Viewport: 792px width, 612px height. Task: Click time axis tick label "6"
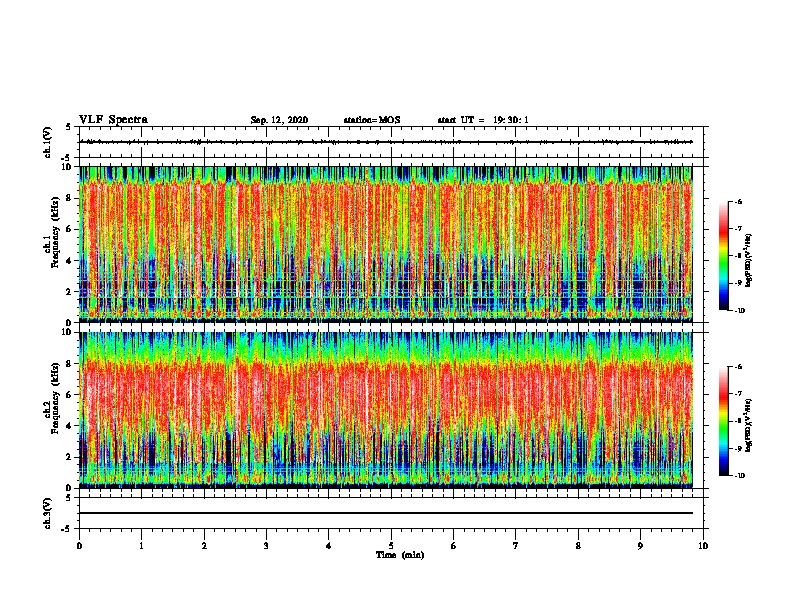pyautogui.click(x=454, y=546)
